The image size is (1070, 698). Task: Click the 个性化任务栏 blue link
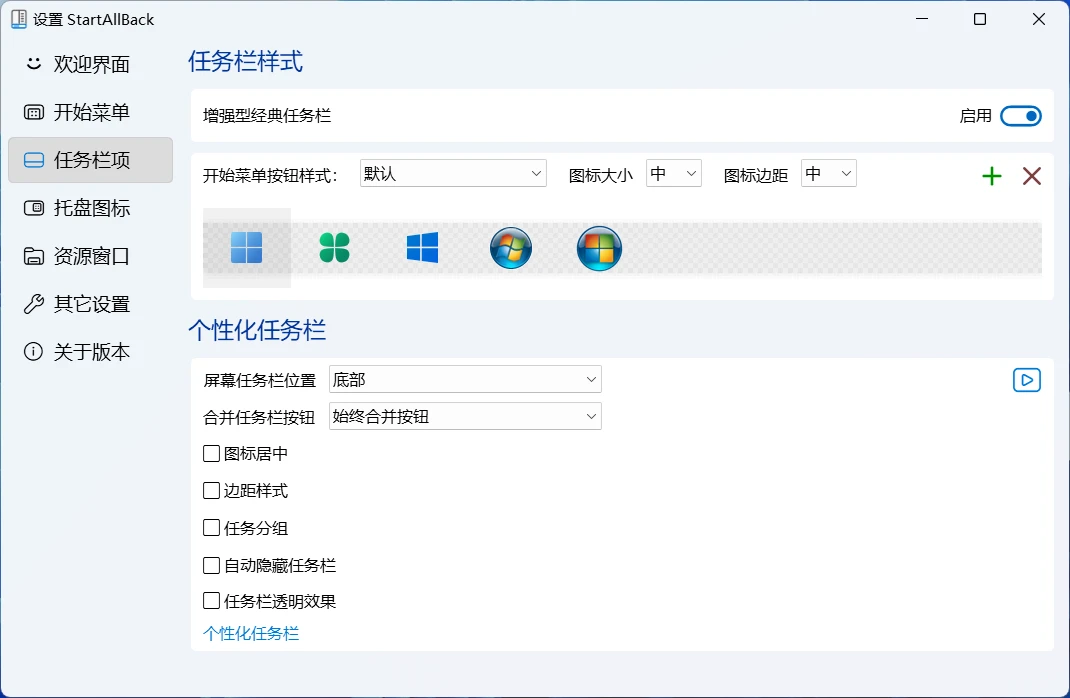pos(251,634)
